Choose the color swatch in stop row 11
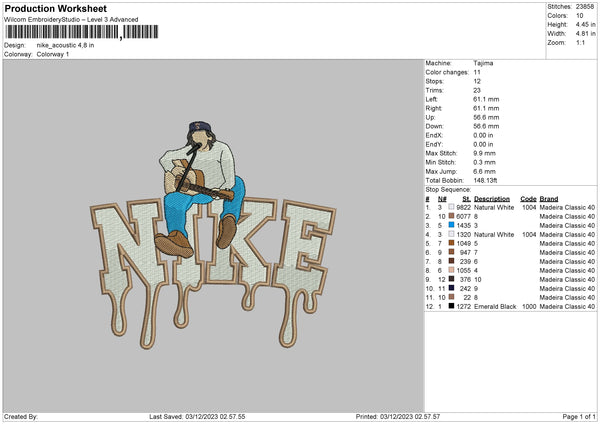The width and height of the screenshot is (600, 424). coord(451,297)
